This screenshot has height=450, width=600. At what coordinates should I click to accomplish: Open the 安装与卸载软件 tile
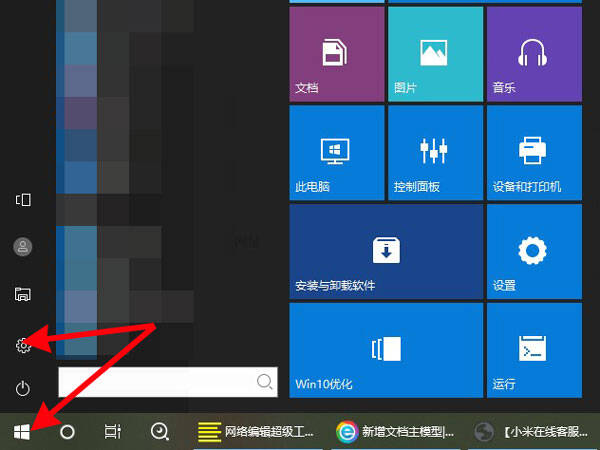386,251
